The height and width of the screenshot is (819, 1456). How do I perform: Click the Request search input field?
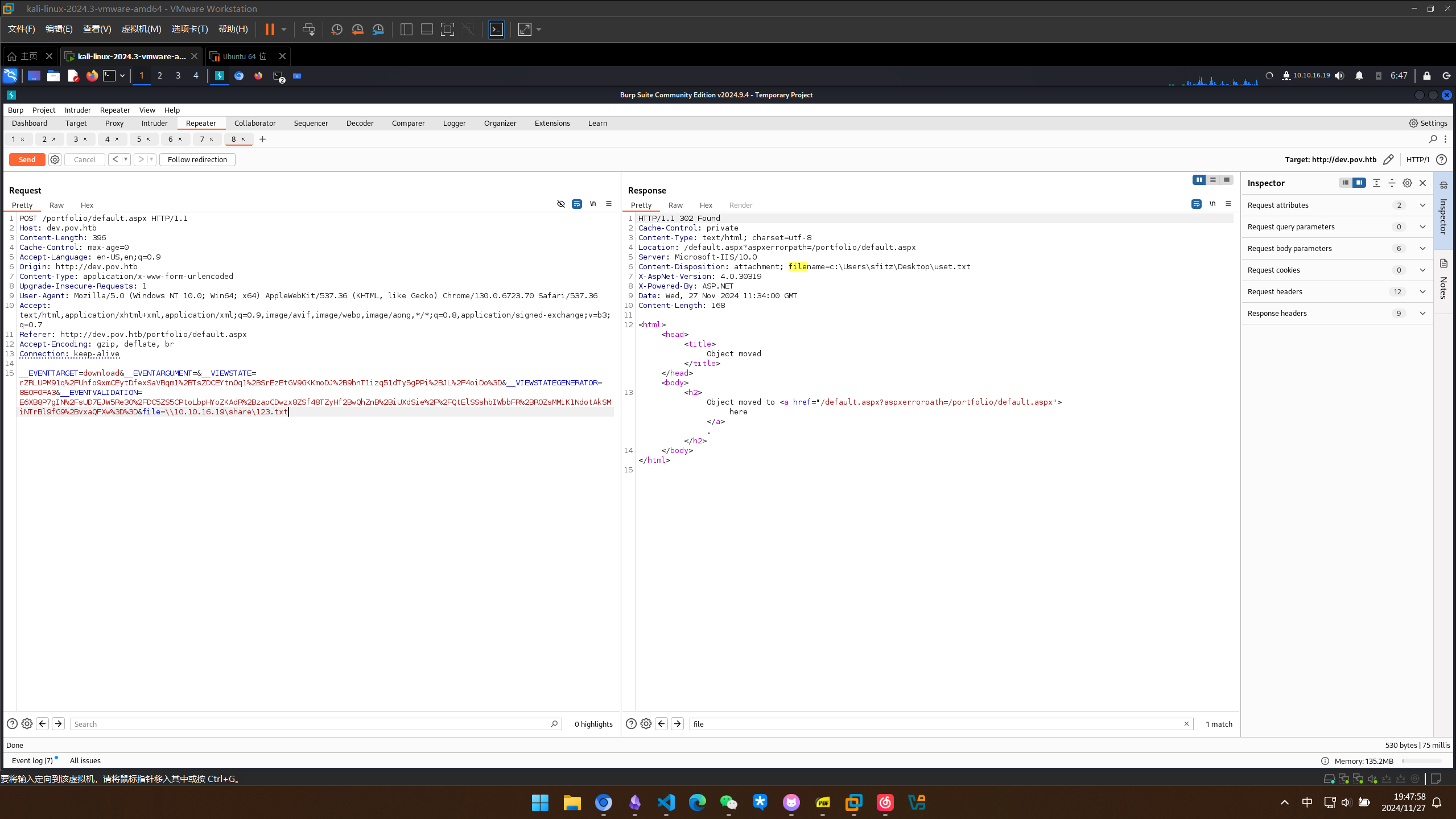pyautogui.click(x=310, y=723)
